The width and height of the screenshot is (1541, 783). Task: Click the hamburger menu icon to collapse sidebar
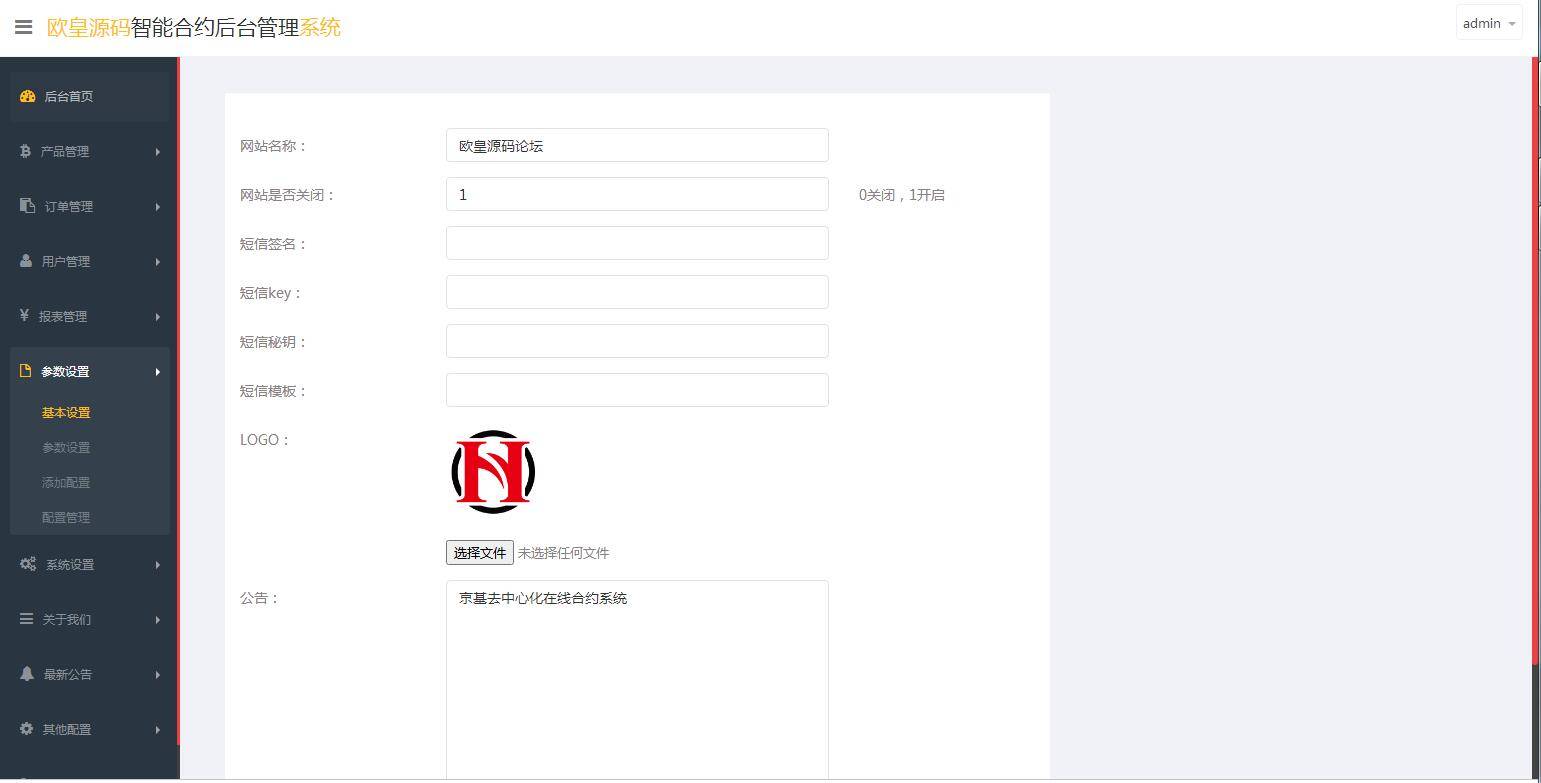coord(23,27)
